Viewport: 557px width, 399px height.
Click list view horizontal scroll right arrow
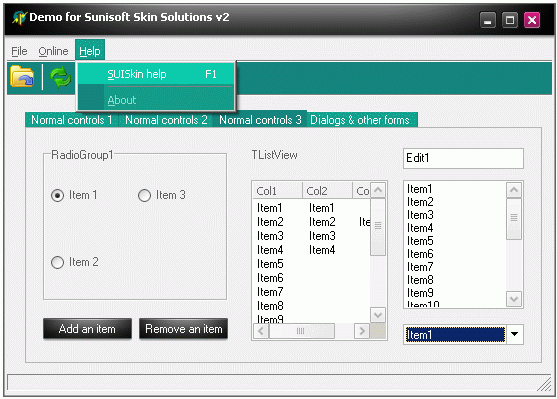362,331
